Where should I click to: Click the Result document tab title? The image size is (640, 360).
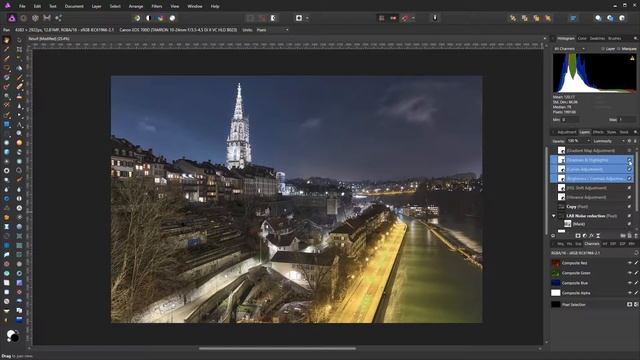pos(49,39)
